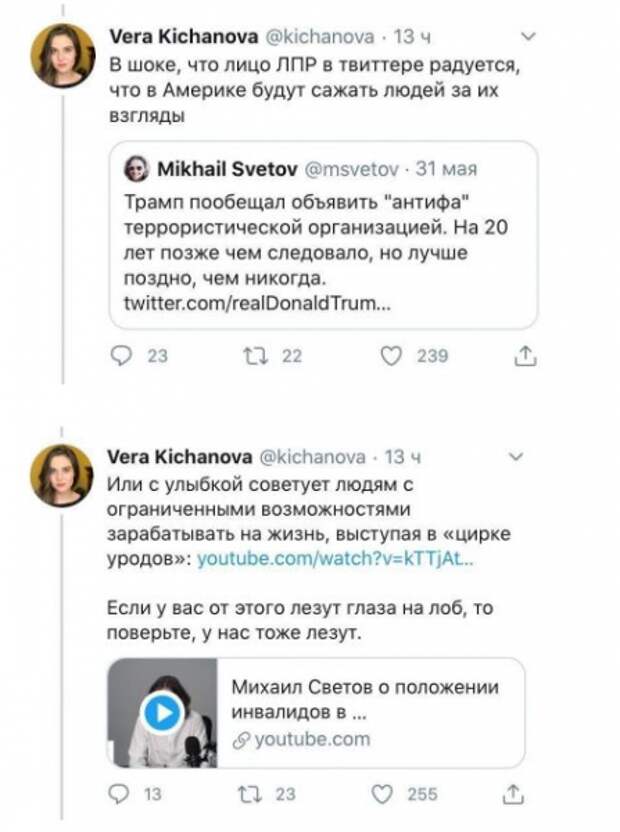The image size is (620, 832).
Task: Retweet the first tweet with 22 retweets
Action: [x=255, y=356]
